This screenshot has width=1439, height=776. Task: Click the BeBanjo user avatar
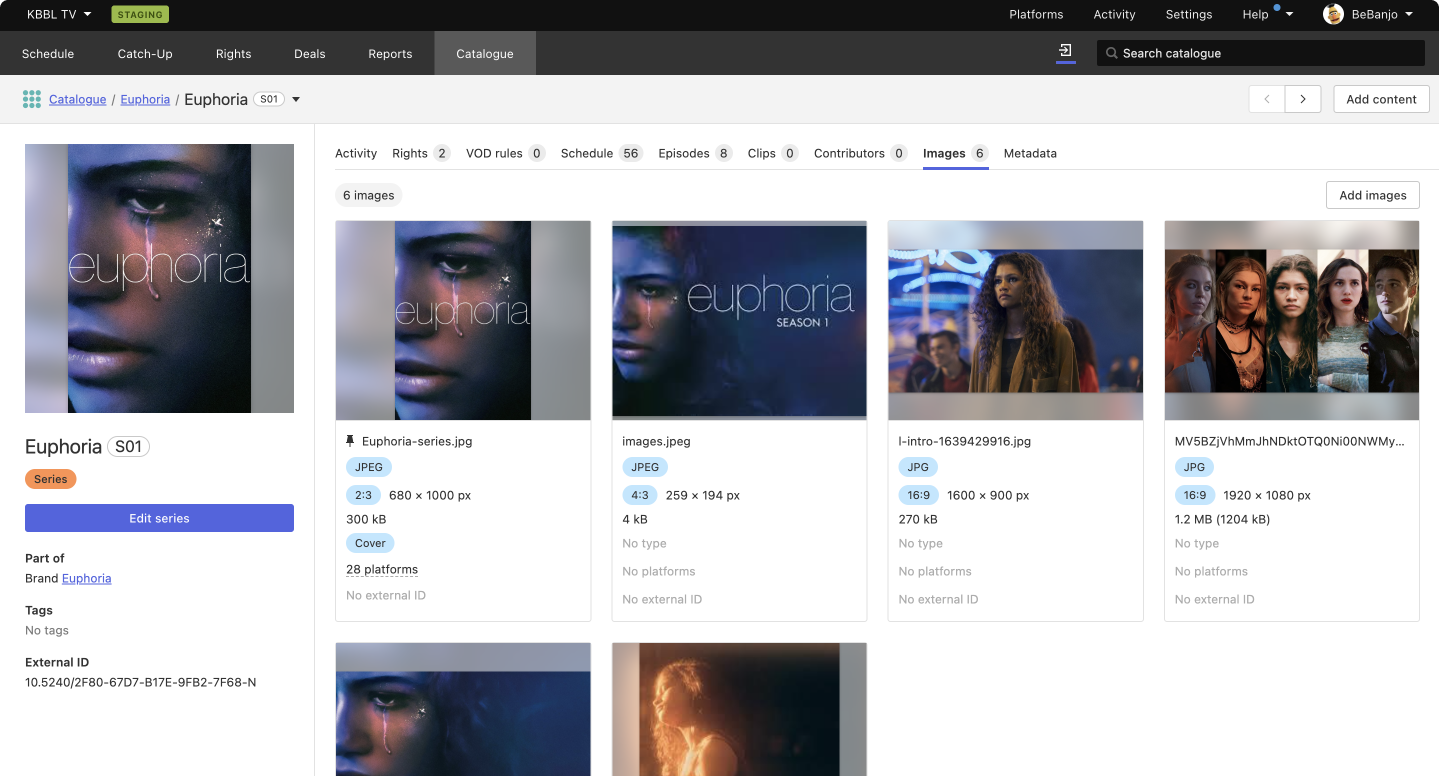(1333, 14)
